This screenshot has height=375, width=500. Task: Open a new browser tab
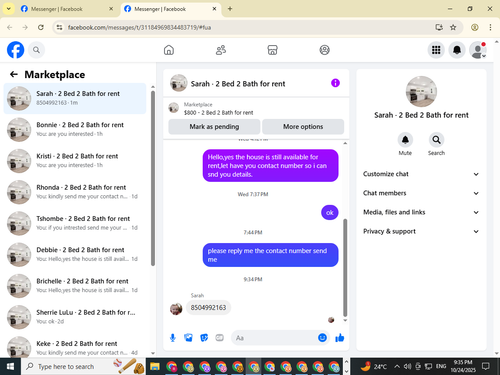[x=230, y=9]
